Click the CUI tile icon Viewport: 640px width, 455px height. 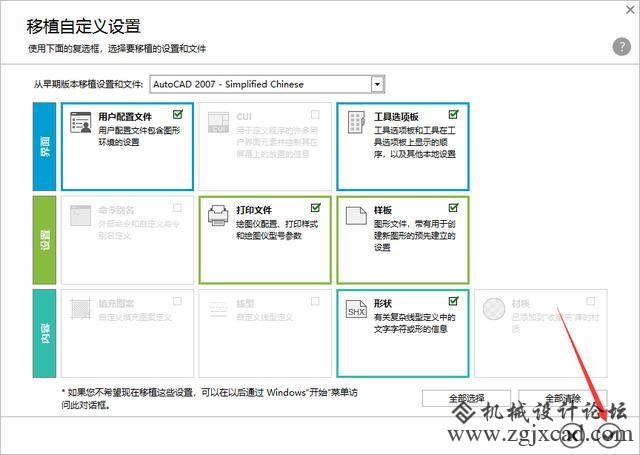click(x=219, y=124)
